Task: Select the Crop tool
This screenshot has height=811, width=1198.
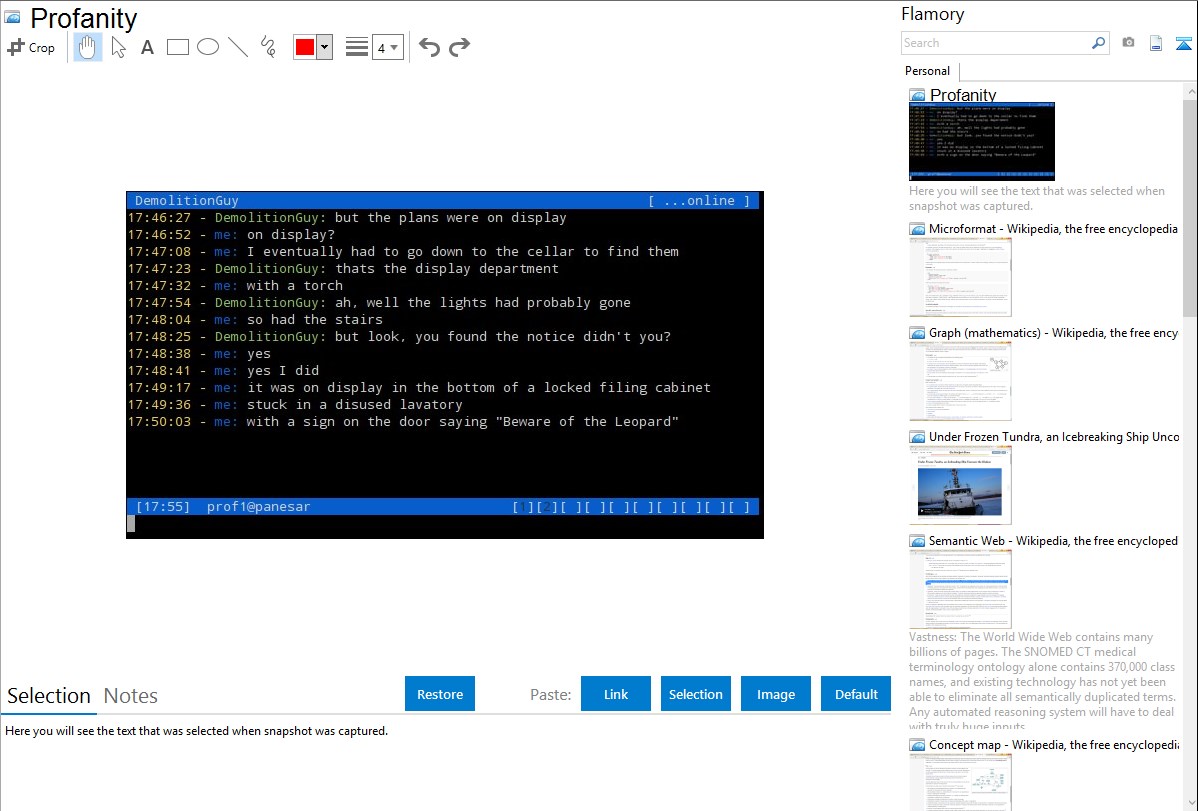Action: (31, 47)
